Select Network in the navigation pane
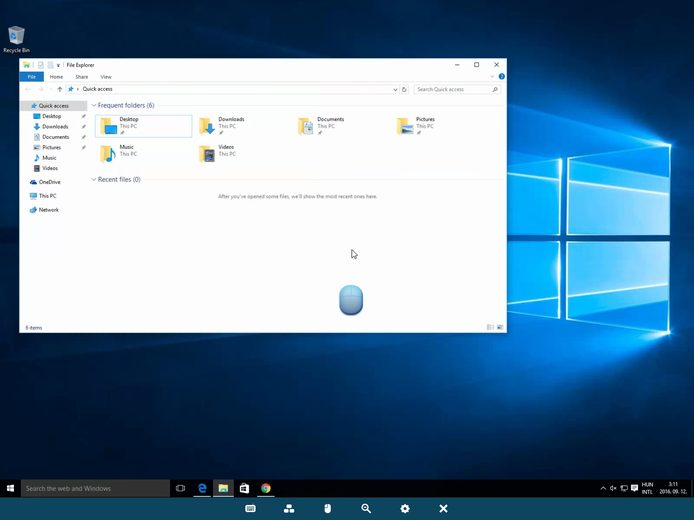694x520 pixels. (48, 210)
